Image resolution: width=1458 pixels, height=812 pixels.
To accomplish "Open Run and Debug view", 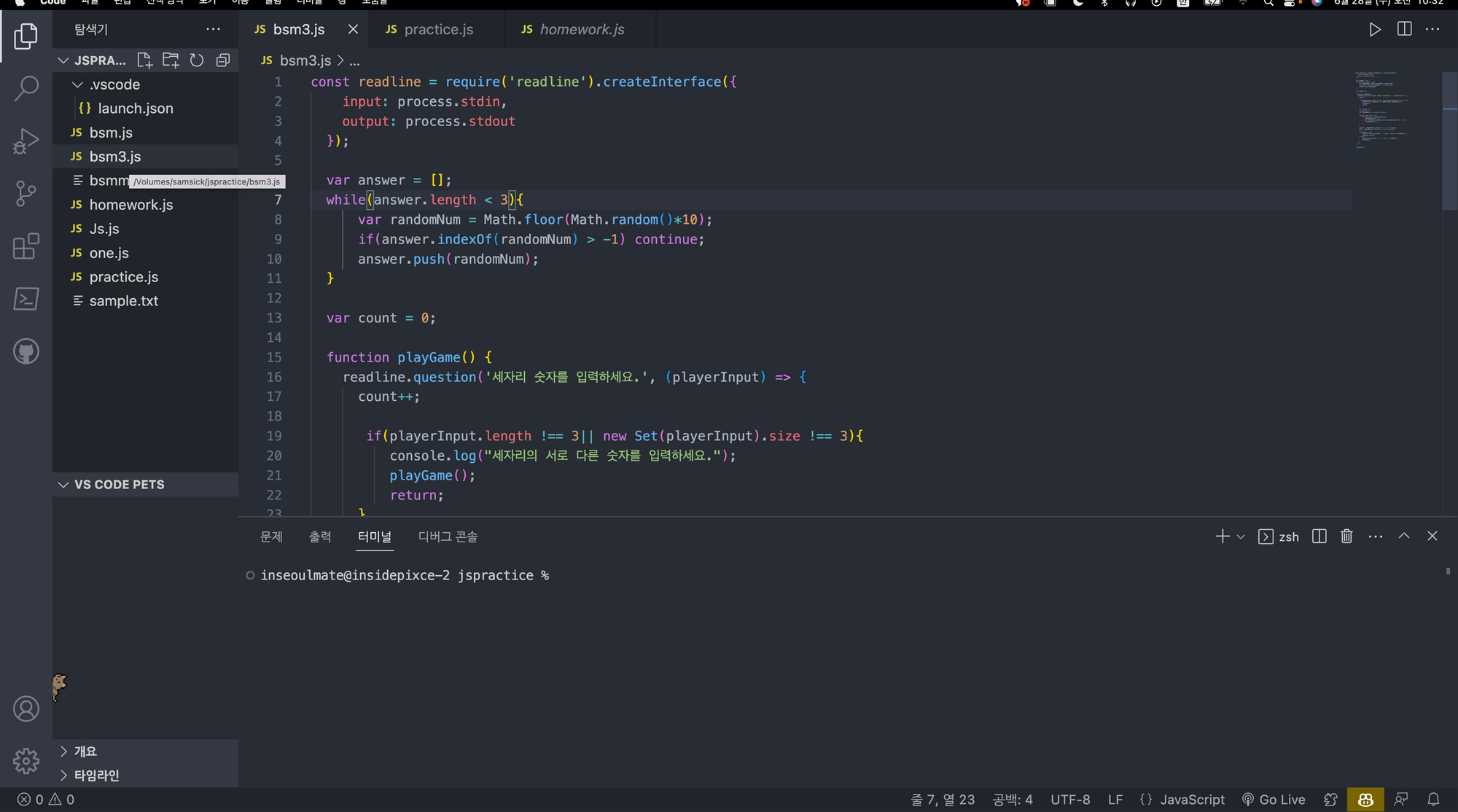I will (26, 141).
